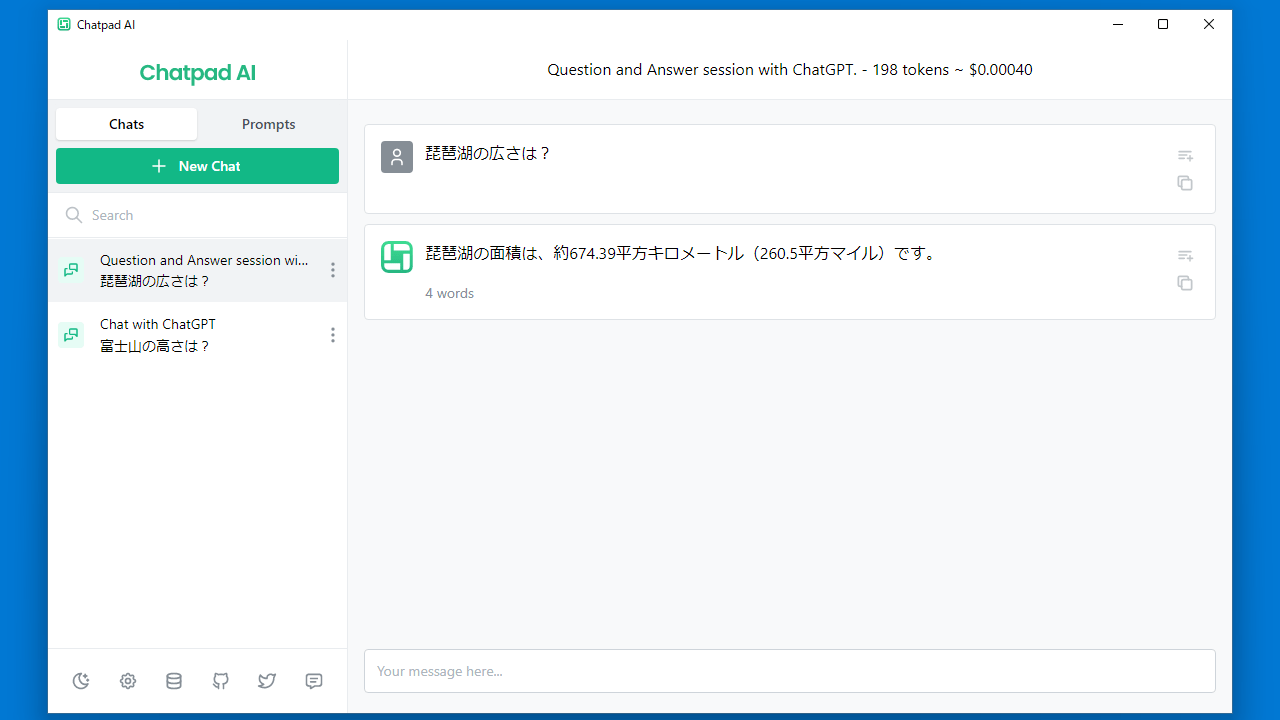This screenshot has height=720, width=1280.
Task: Click the user avatar icon in first message
Action: pyautogui.click(x=397, y=157)
